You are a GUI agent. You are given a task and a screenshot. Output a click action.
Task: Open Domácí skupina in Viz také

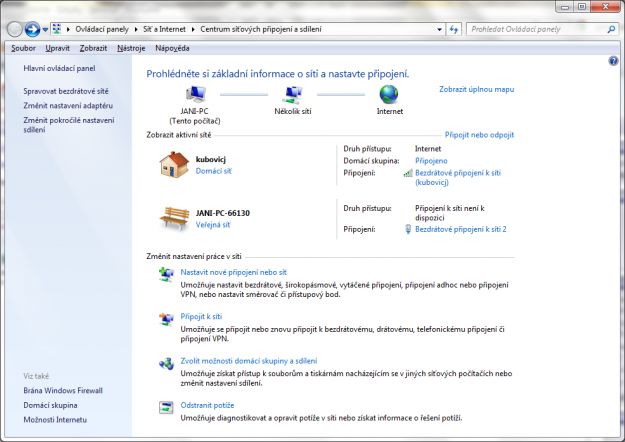tap(50, 405)
